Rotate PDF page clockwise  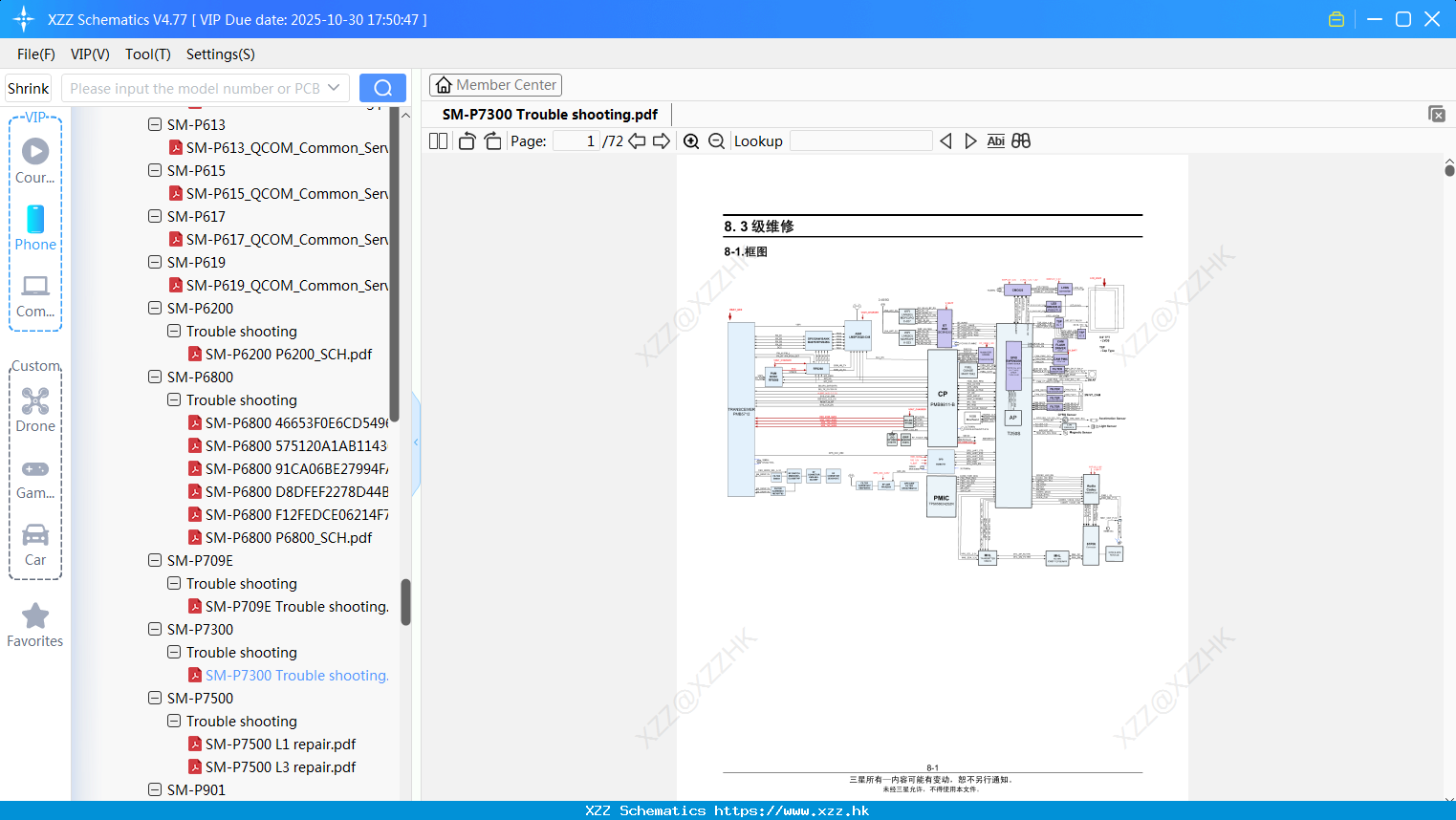492,140
